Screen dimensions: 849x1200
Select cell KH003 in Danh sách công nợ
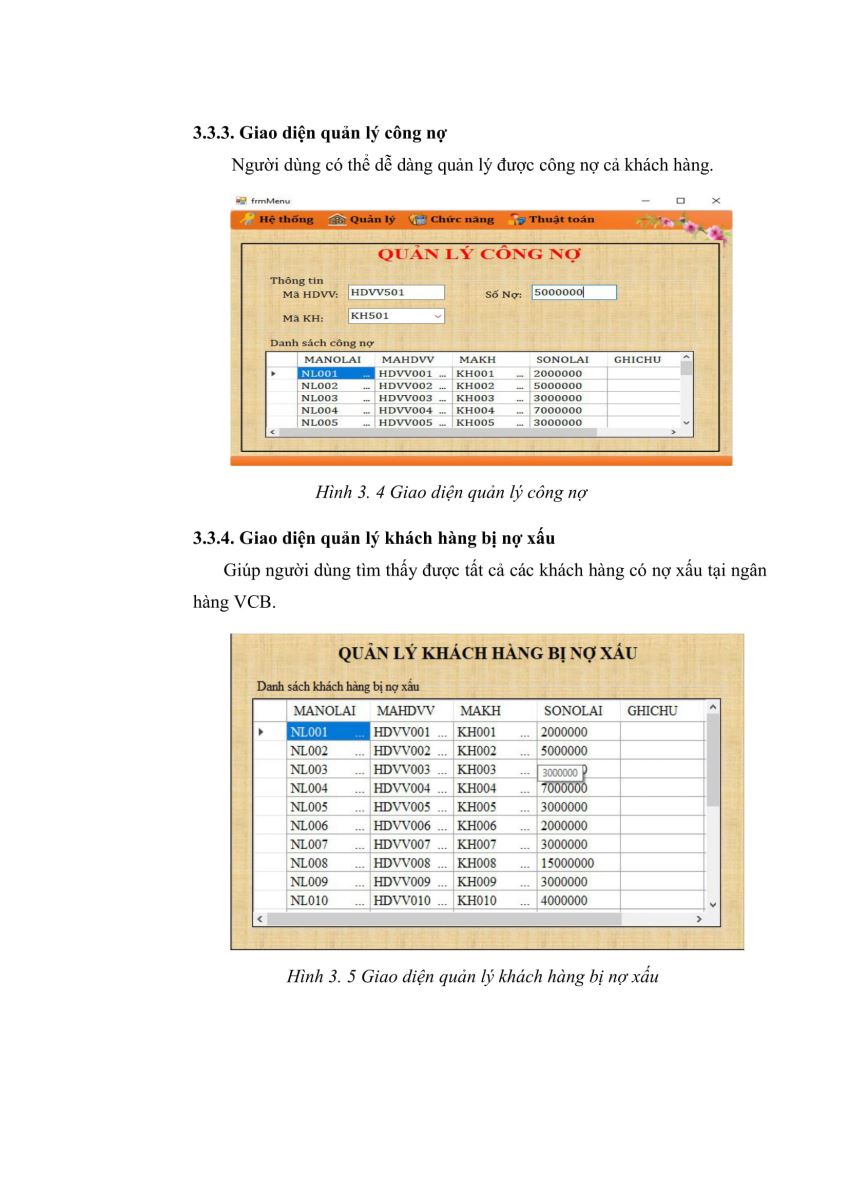coord(490,398)
